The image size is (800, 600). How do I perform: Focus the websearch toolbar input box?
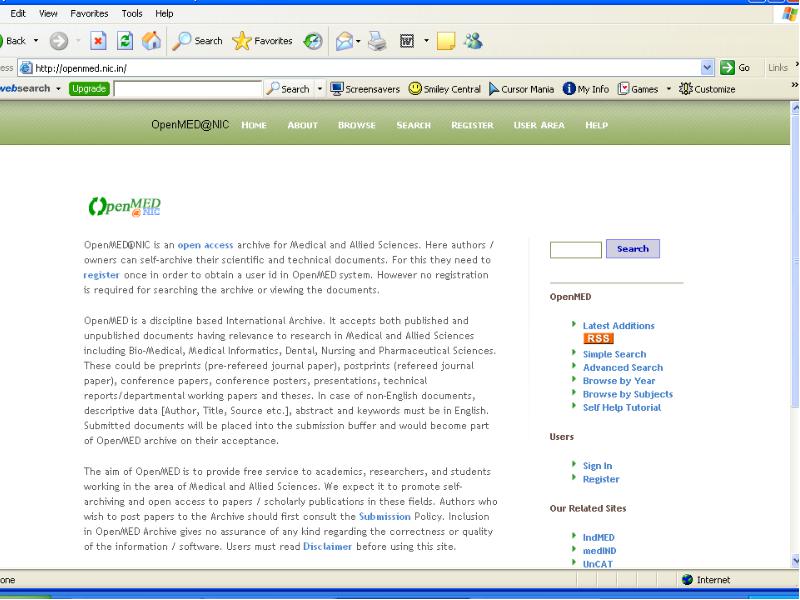tap(188, 89)
